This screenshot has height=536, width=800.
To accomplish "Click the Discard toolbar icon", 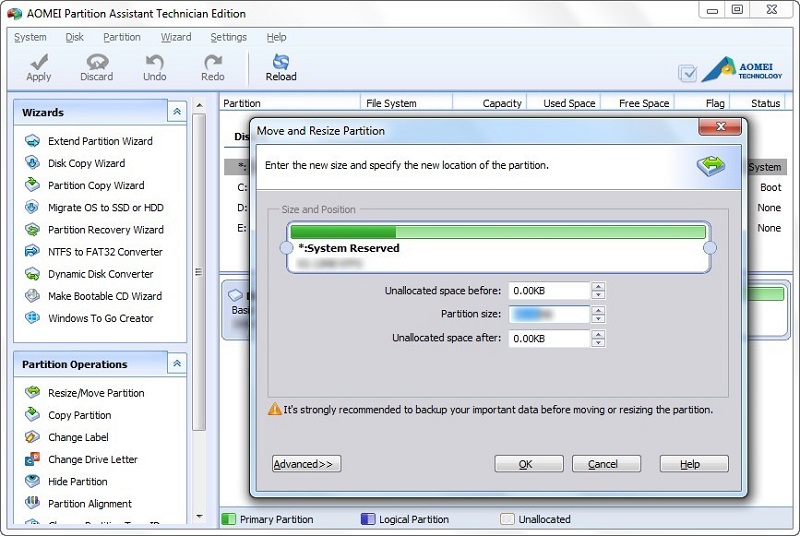I will [x=97, y=62].
